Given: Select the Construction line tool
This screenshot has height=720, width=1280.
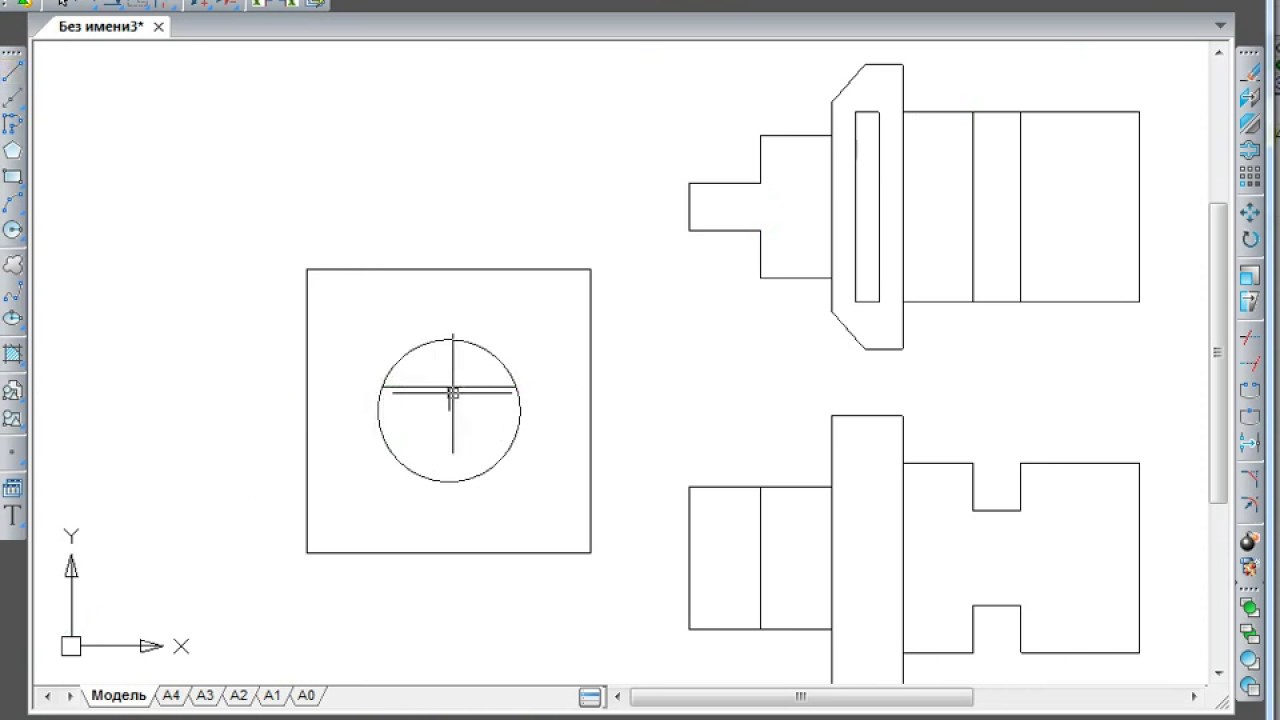Looking at the screenshot, I should pos(12,98).
